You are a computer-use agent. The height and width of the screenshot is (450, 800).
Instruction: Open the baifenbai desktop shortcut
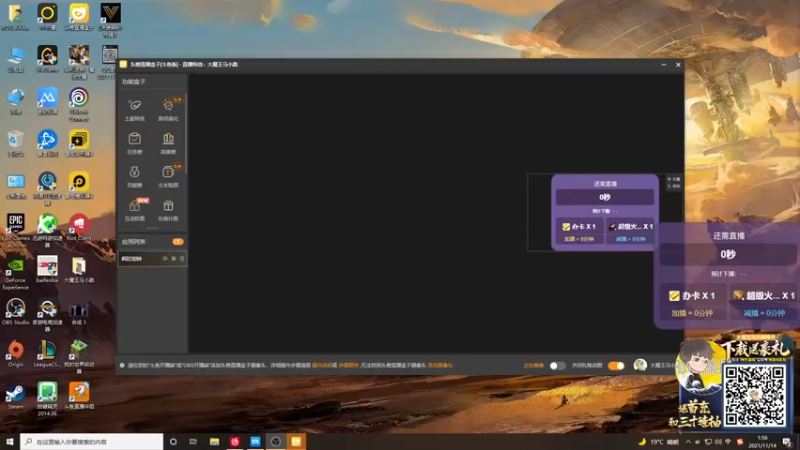47,269
